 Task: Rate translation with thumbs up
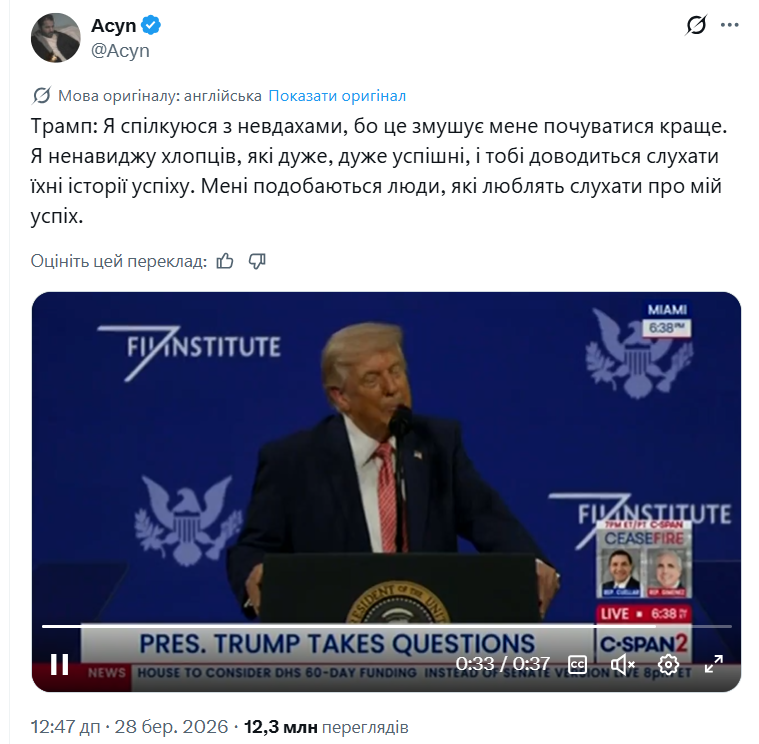pos(225,261)
